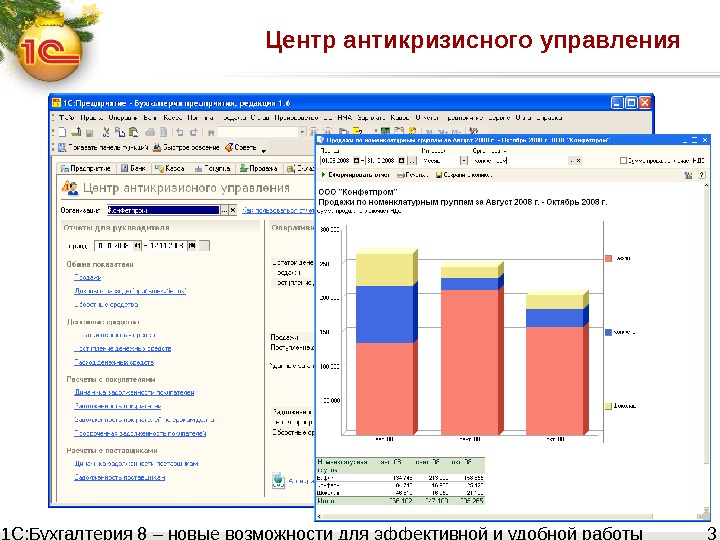This screenshot has width=720, height=540.
Task: Click the blue legend color swatch
Action: [608, 332]
